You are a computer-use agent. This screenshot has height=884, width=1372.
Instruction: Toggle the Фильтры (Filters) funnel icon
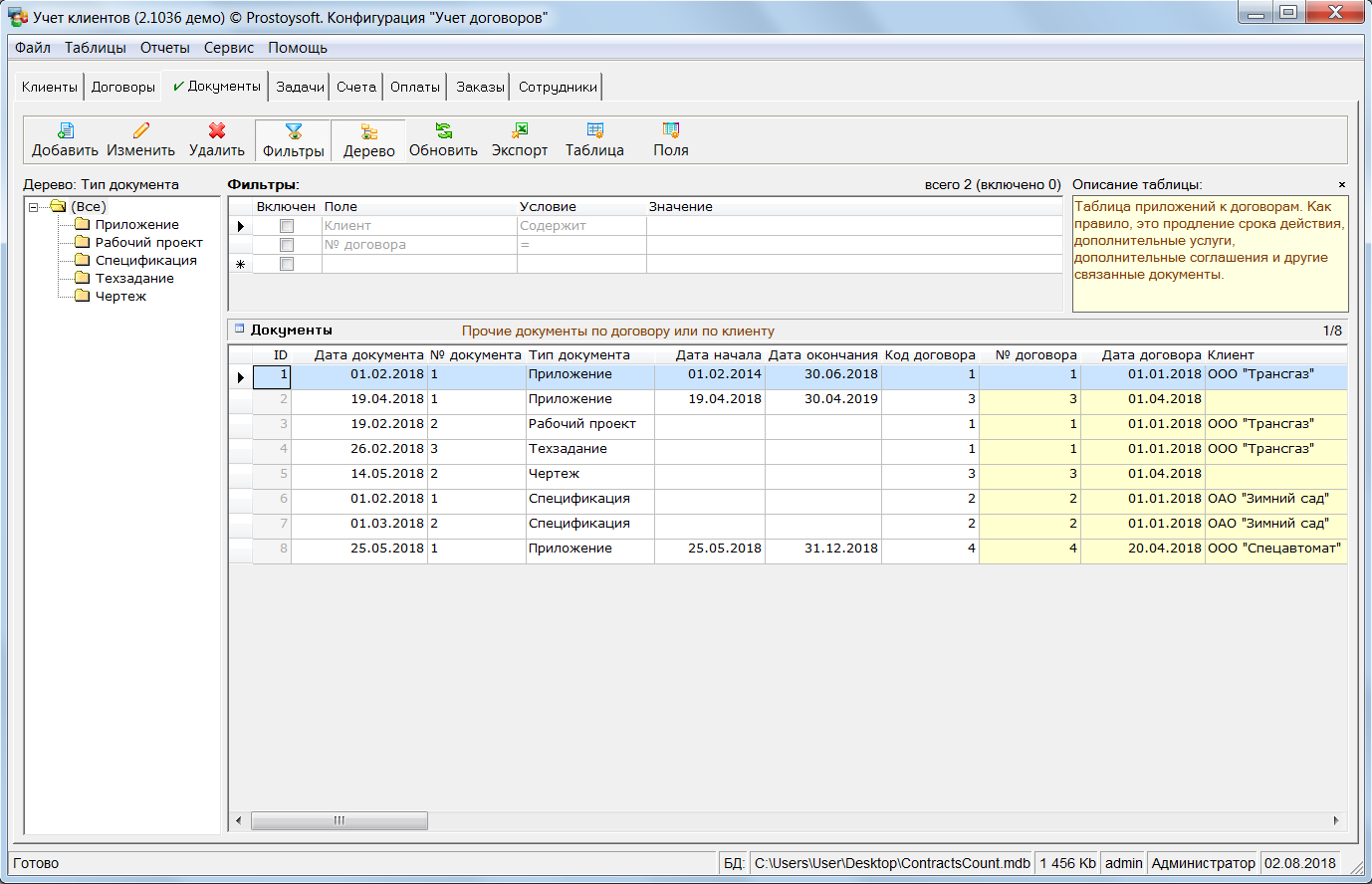tap(294, 131)
